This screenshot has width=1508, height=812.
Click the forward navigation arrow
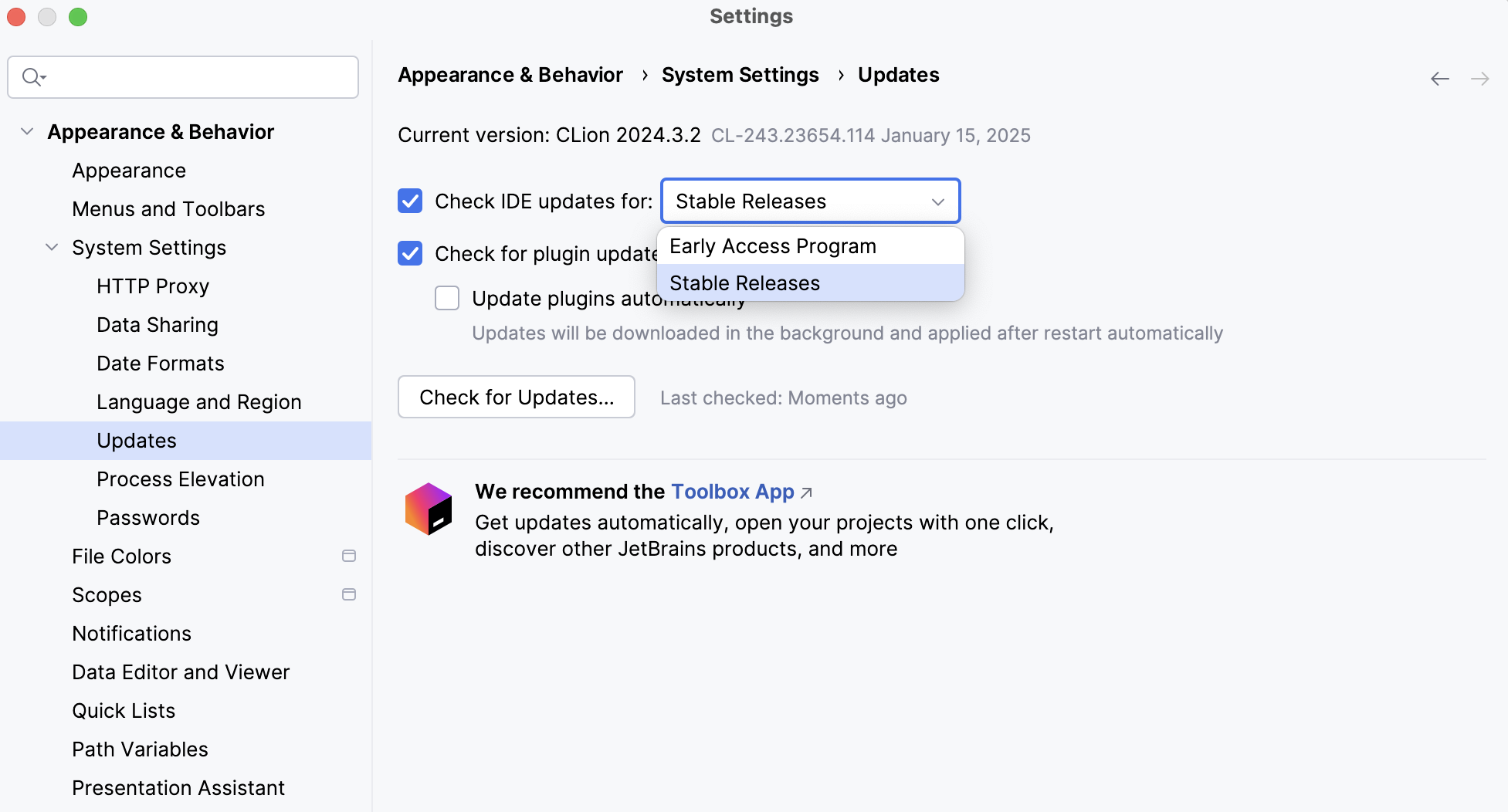tap(1479, 79)
